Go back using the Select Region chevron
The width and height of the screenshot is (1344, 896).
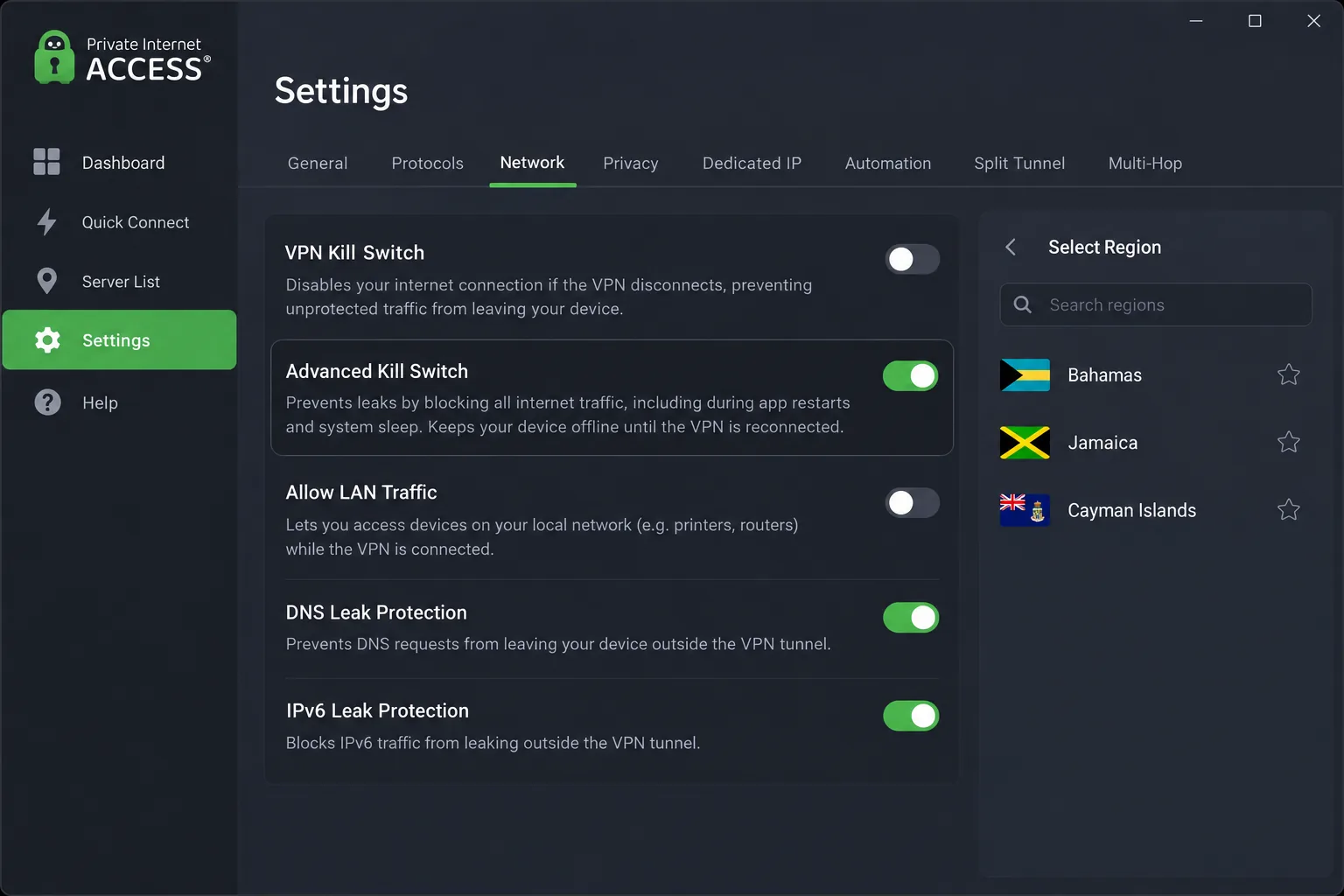click(x=1011, y=247)
